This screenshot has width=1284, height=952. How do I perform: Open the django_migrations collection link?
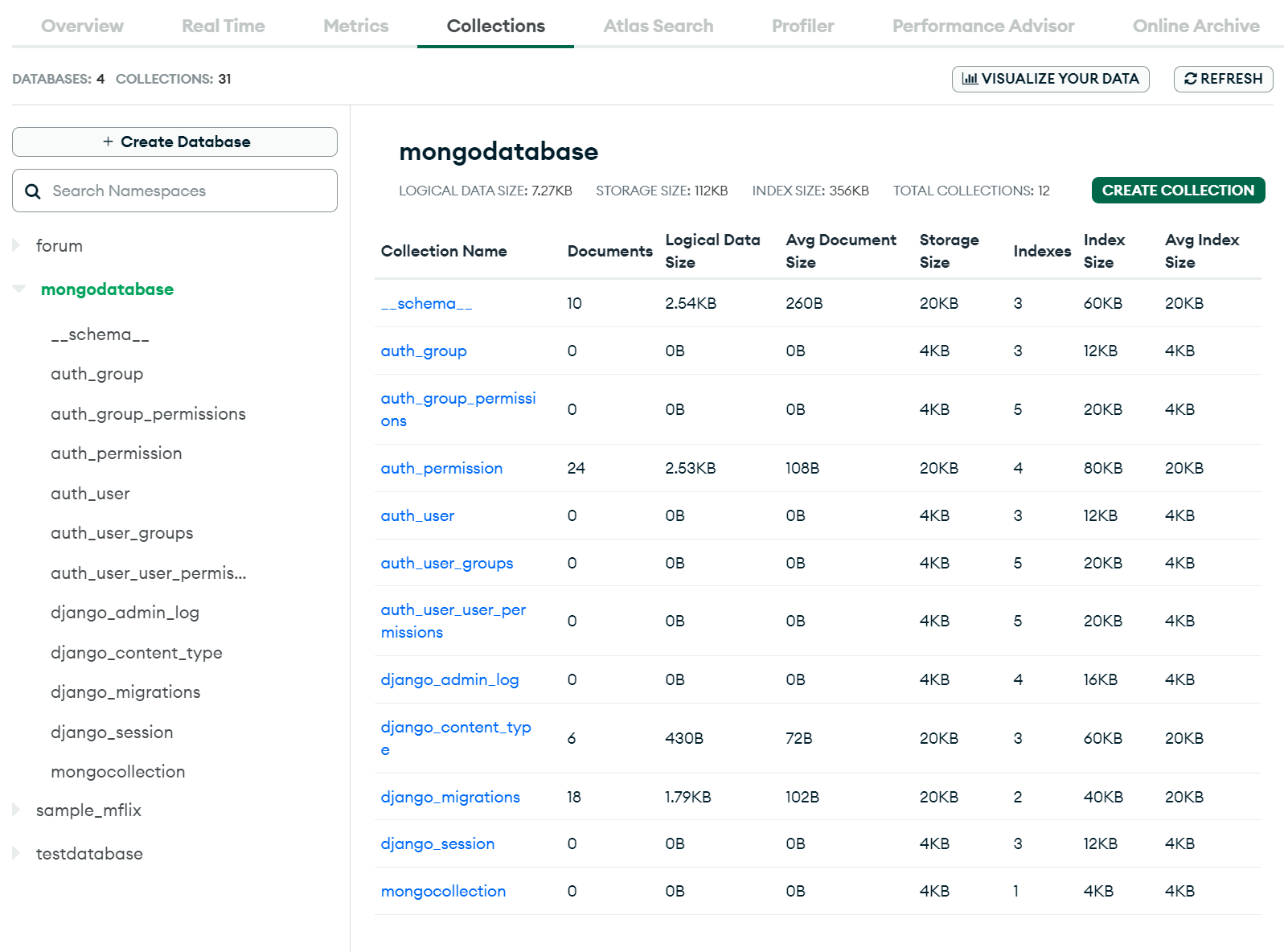pyautogui.click(x=450, y=797)
